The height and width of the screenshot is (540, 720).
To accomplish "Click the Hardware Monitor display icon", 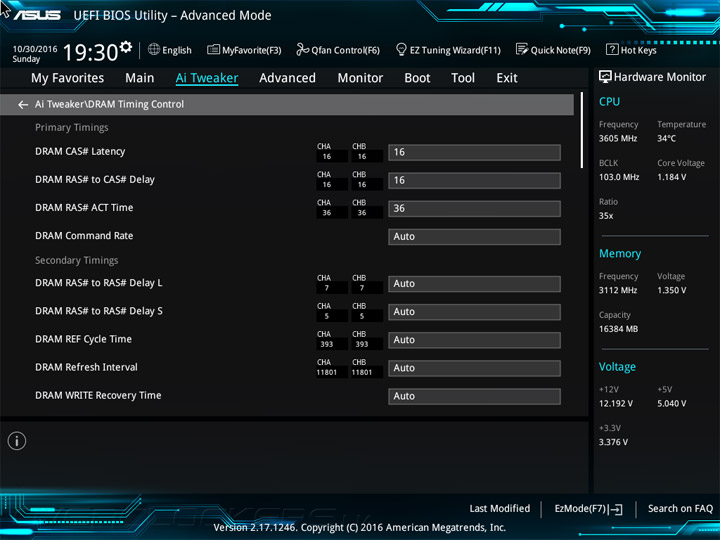I will [x=605, y=77].
